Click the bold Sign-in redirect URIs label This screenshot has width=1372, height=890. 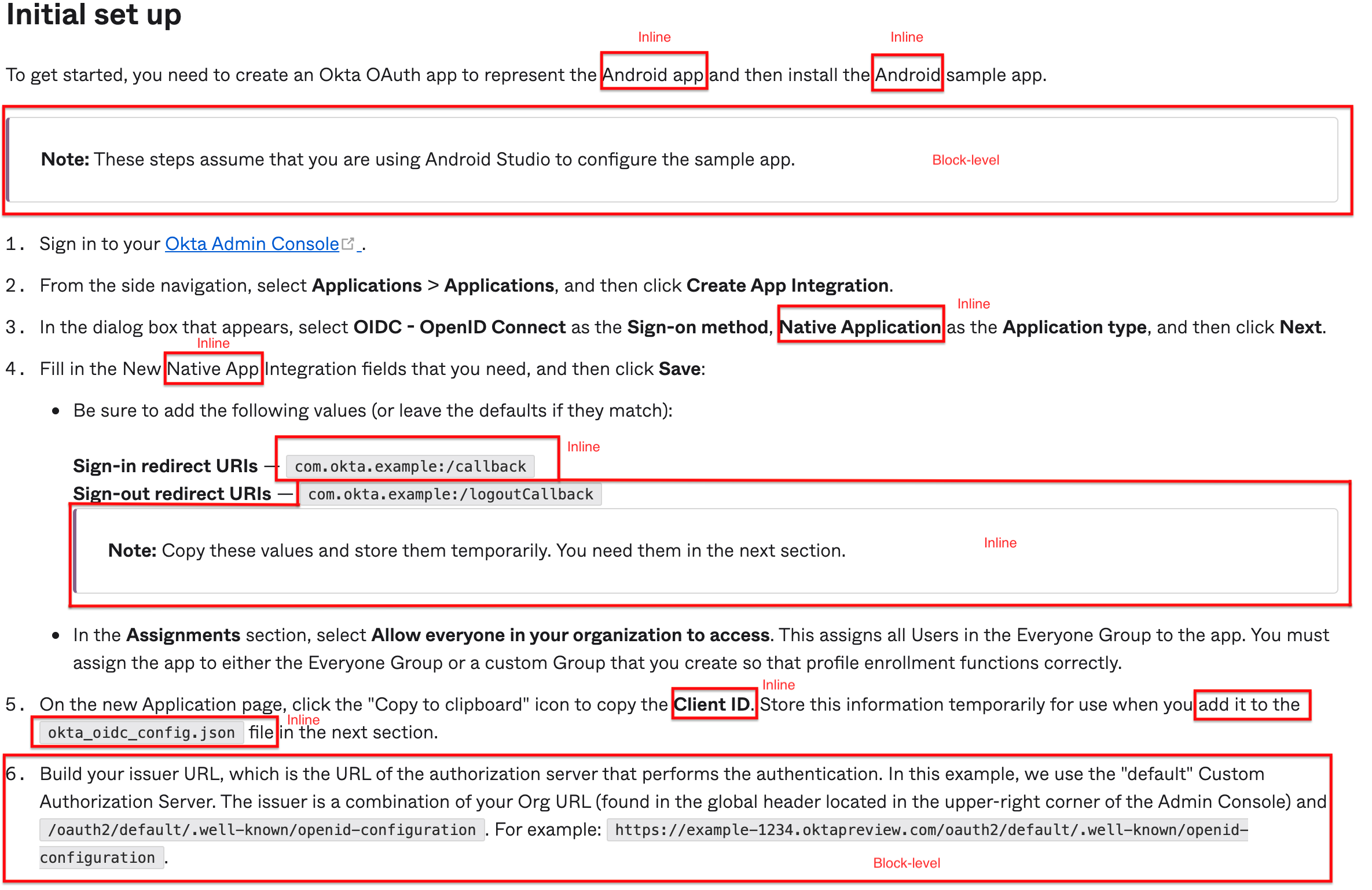coord(165,466)
